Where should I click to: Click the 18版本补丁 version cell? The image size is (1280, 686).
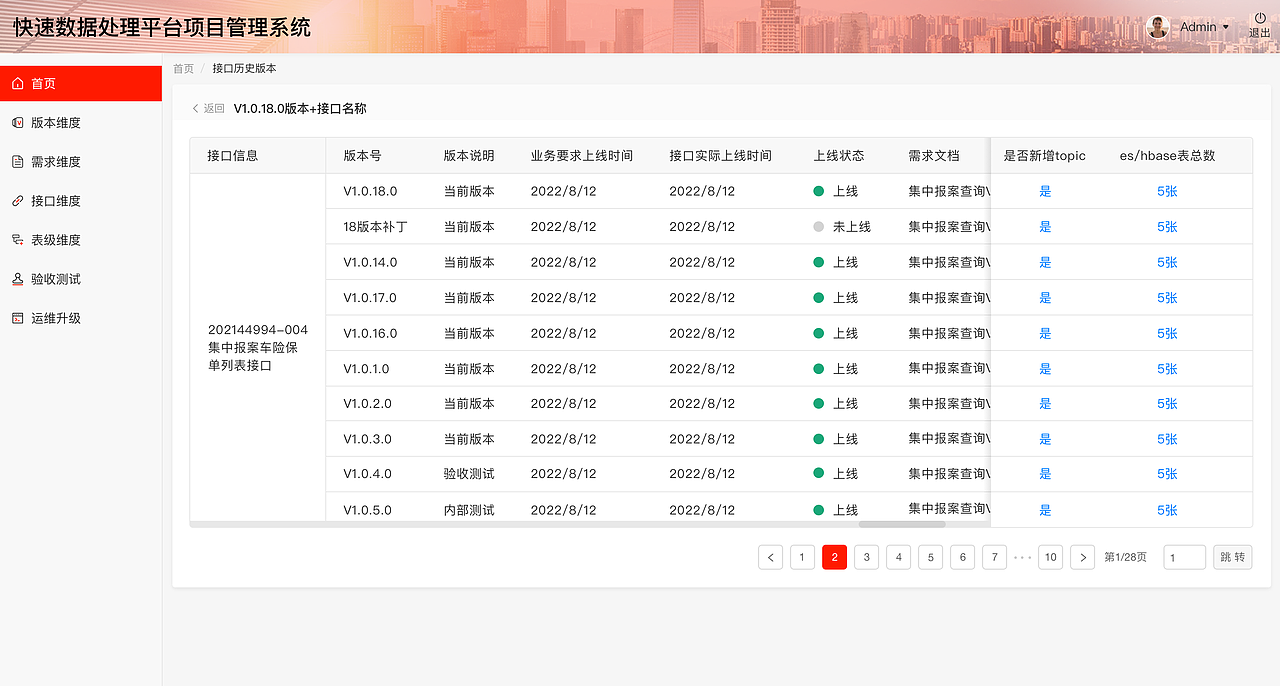[x=375, y=227]
